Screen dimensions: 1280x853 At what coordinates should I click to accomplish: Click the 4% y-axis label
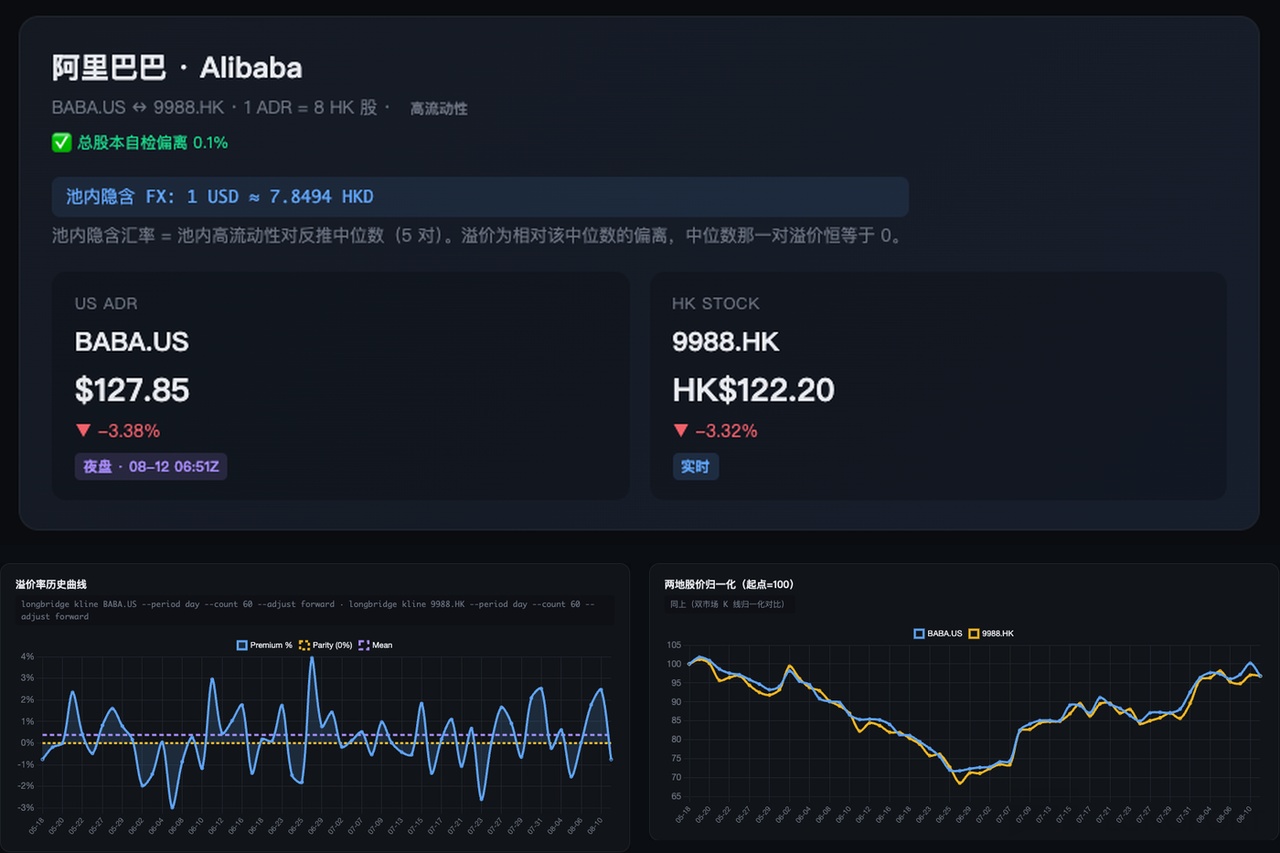point(28,656)
